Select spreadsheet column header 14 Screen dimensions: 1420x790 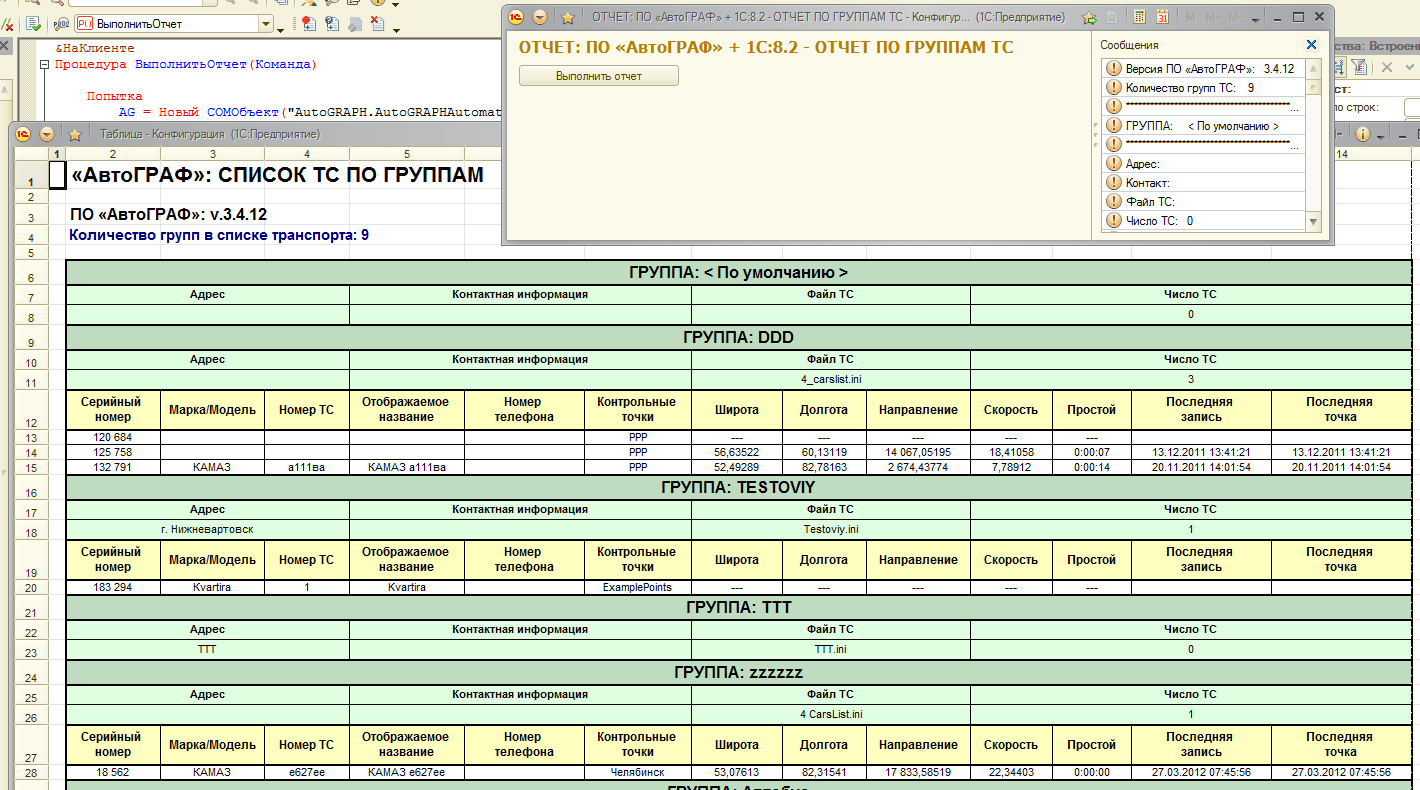1341,154
